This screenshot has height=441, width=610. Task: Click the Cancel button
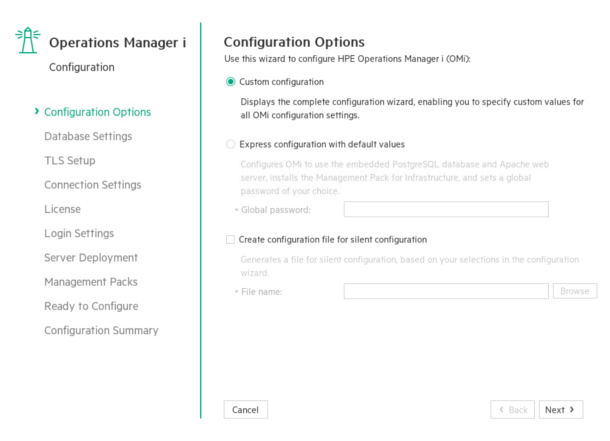coord(245,410)
